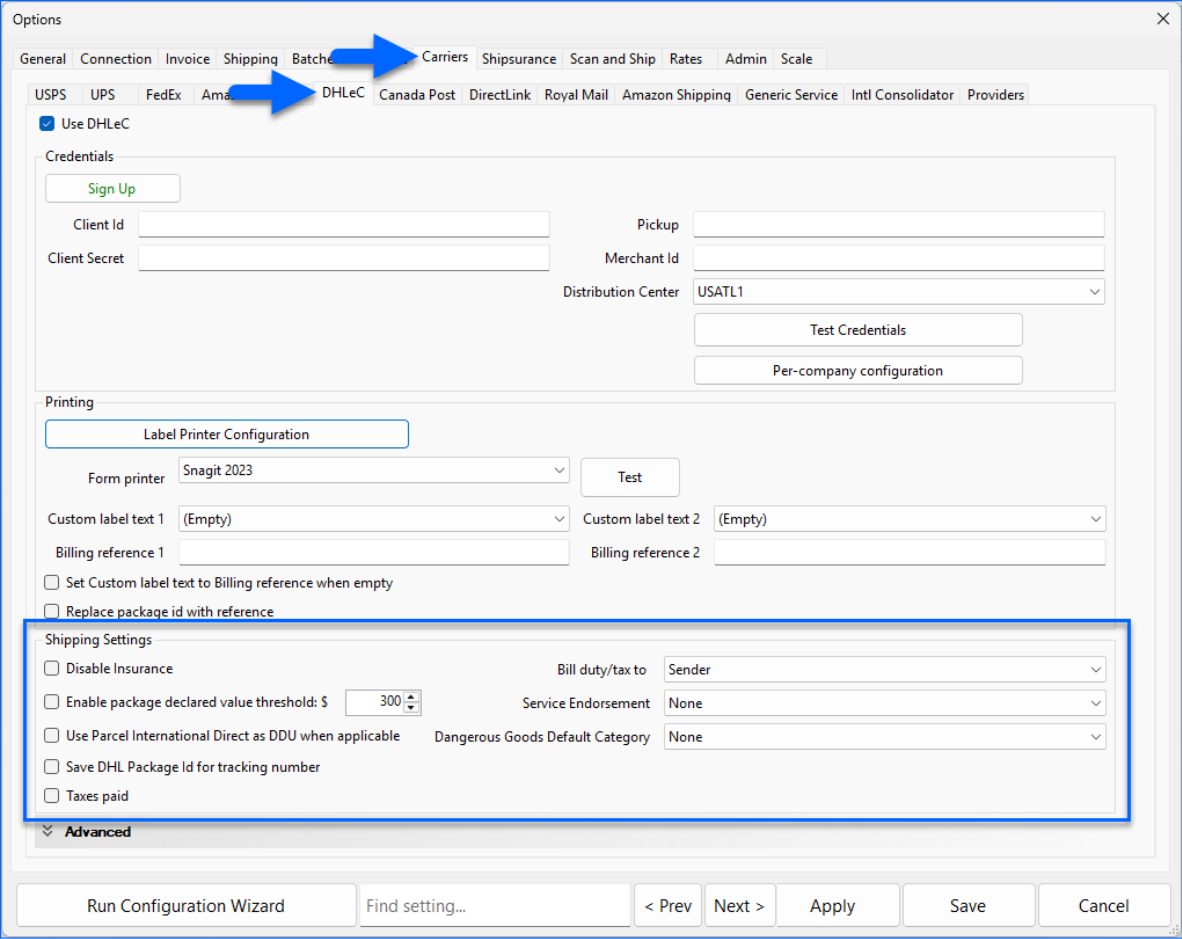This screenshot has width=1182, height=939.
Task: Uncheck the Use DHLeC checkbox
Action: (46, 124)
